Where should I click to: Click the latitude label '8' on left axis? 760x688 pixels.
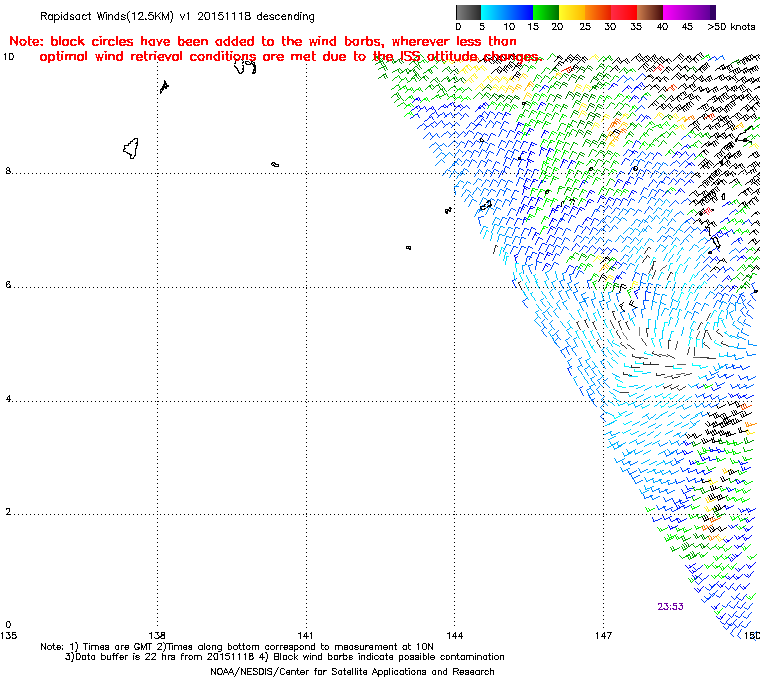point(8,171)
